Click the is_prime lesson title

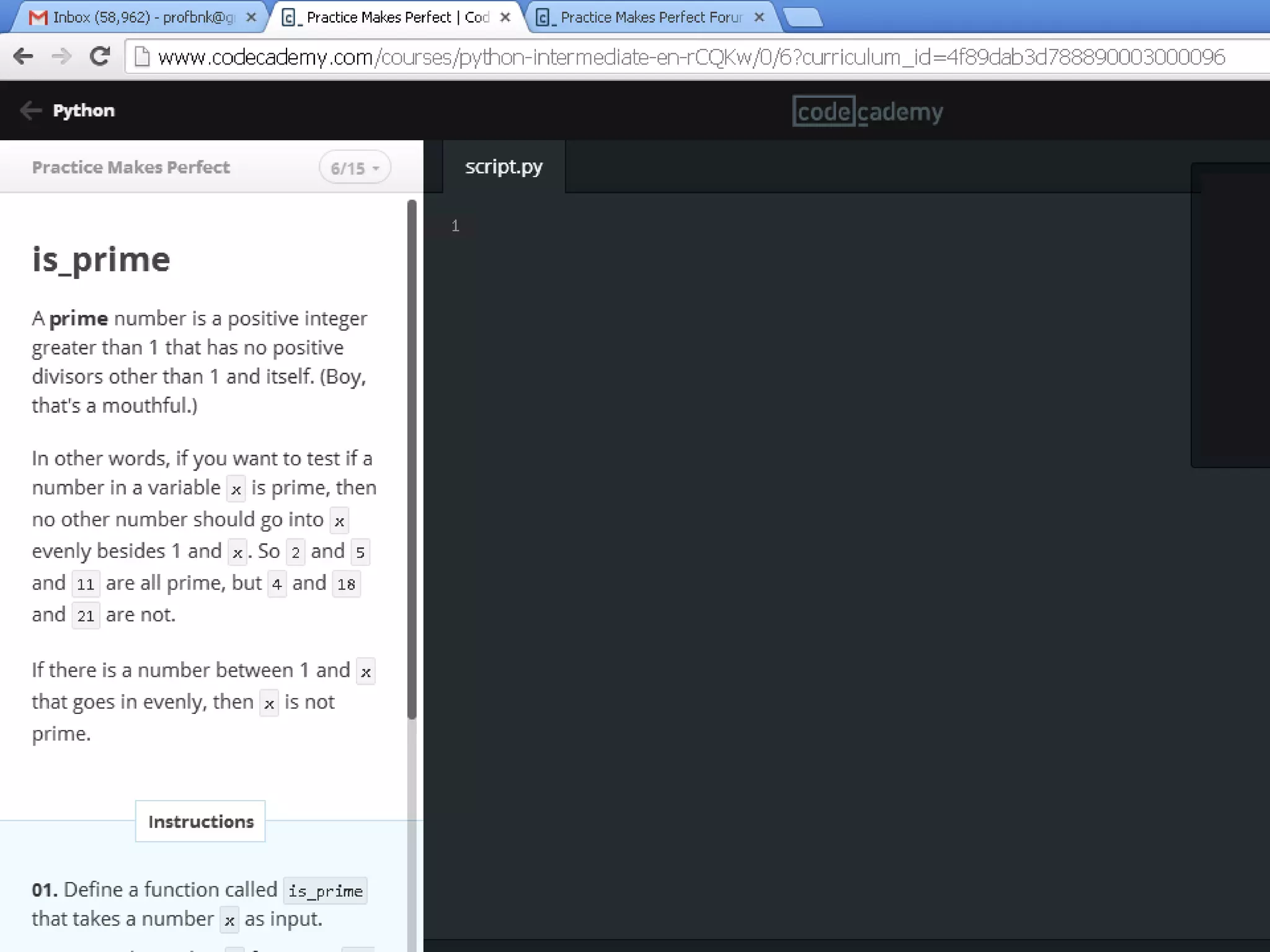click(101, 260)
